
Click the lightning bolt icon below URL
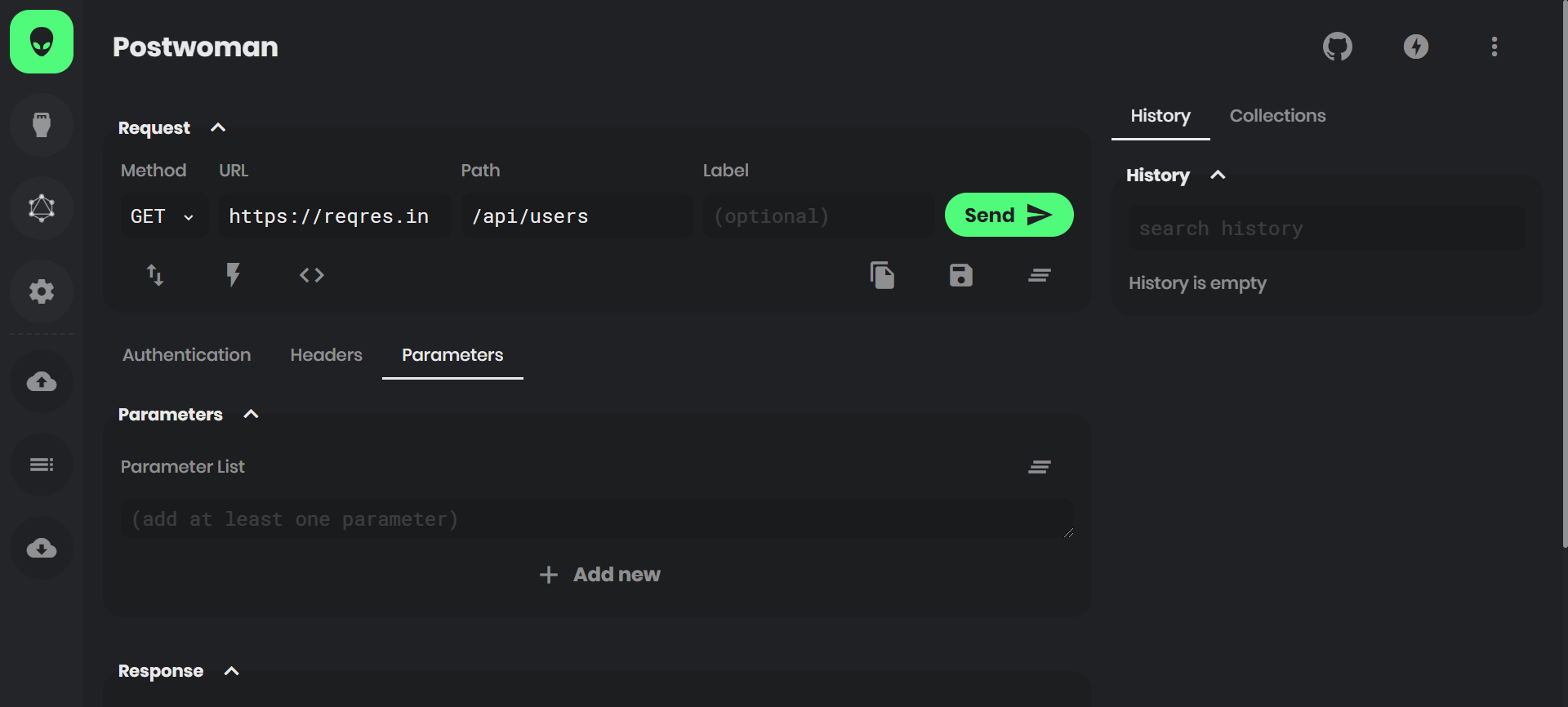tap(234, 275)
